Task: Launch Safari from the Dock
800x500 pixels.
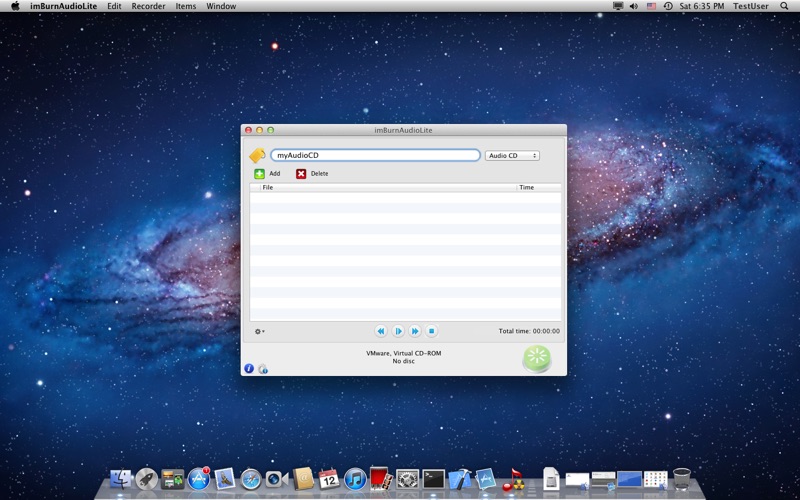Action: [x=251, y=480]
